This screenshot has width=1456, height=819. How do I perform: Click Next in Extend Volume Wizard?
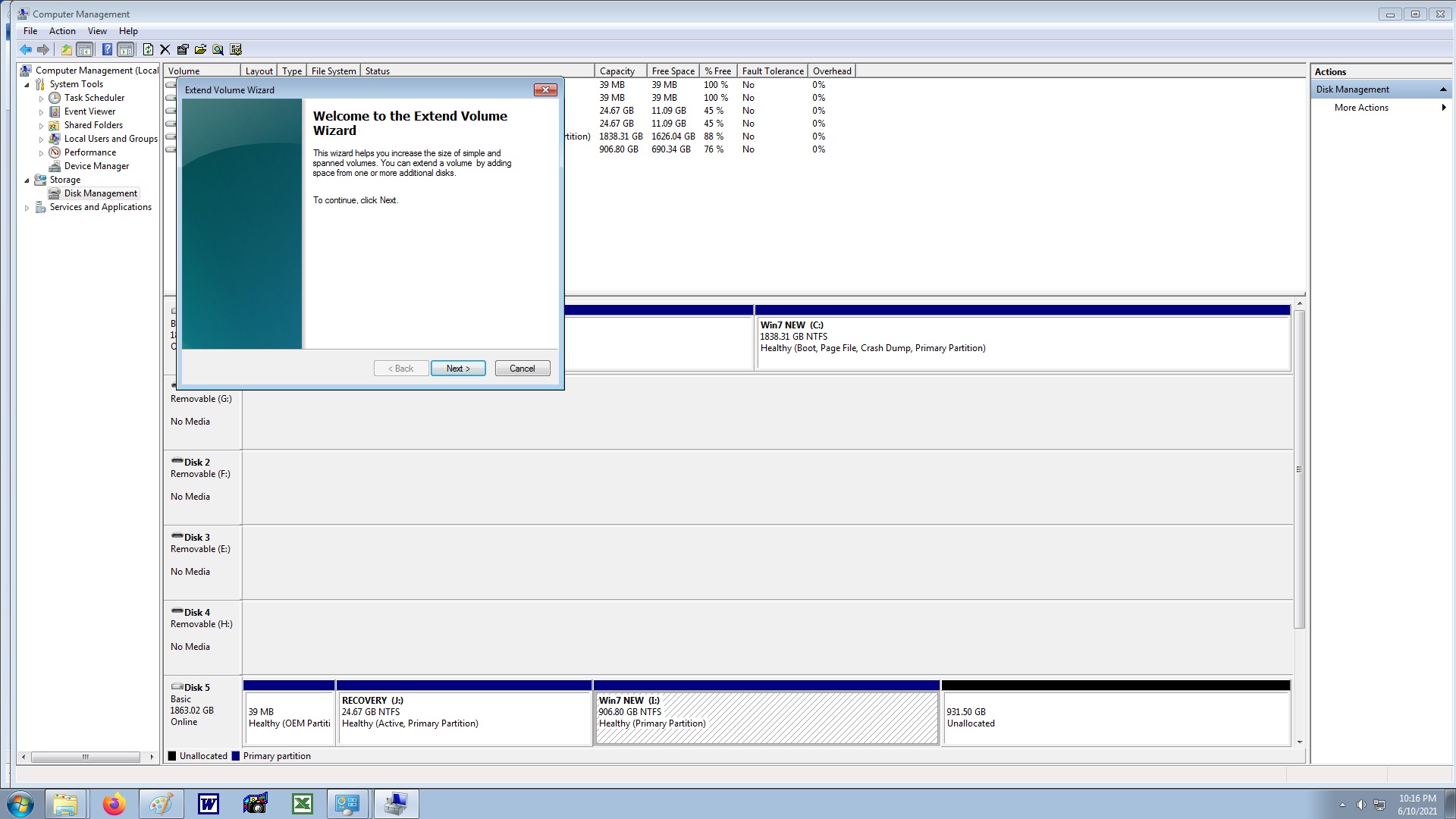458,369
